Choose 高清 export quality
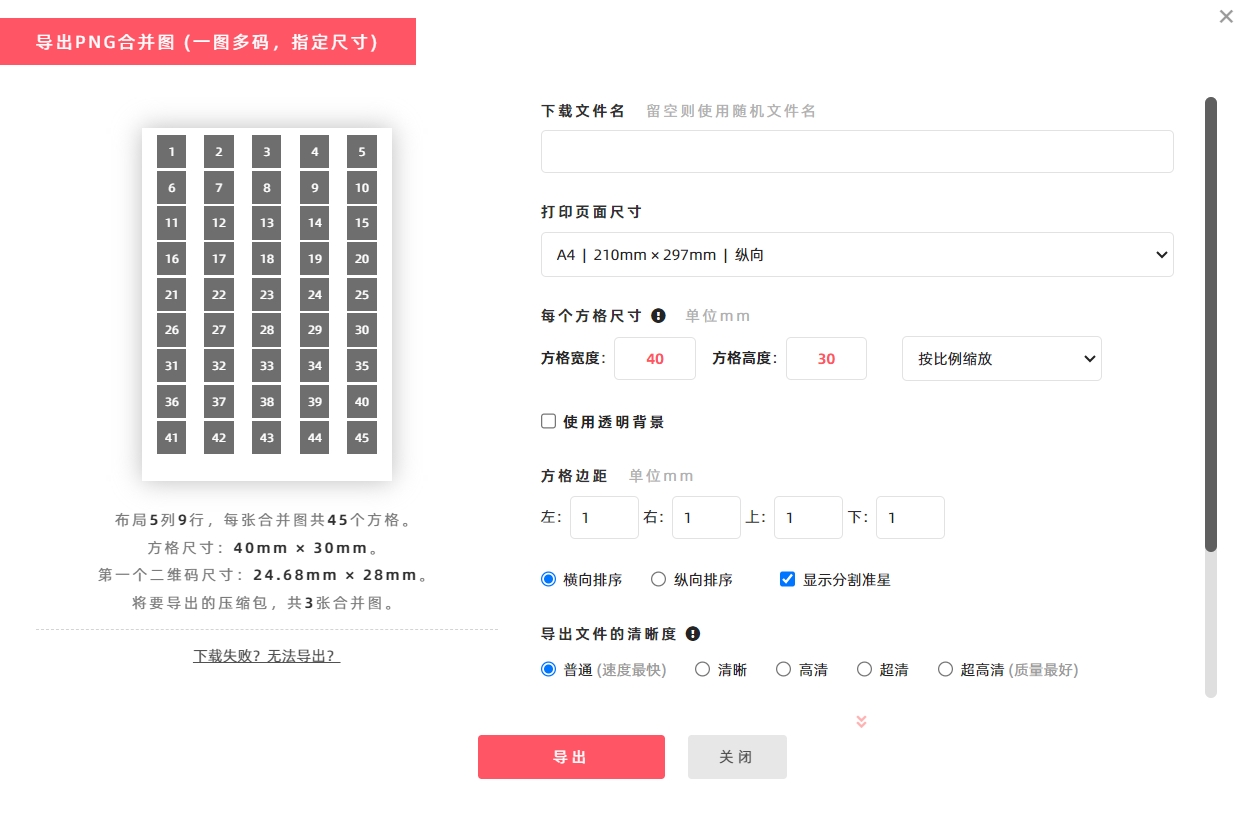This screenshot has width=1245, height=823. [x=783, y=670]
